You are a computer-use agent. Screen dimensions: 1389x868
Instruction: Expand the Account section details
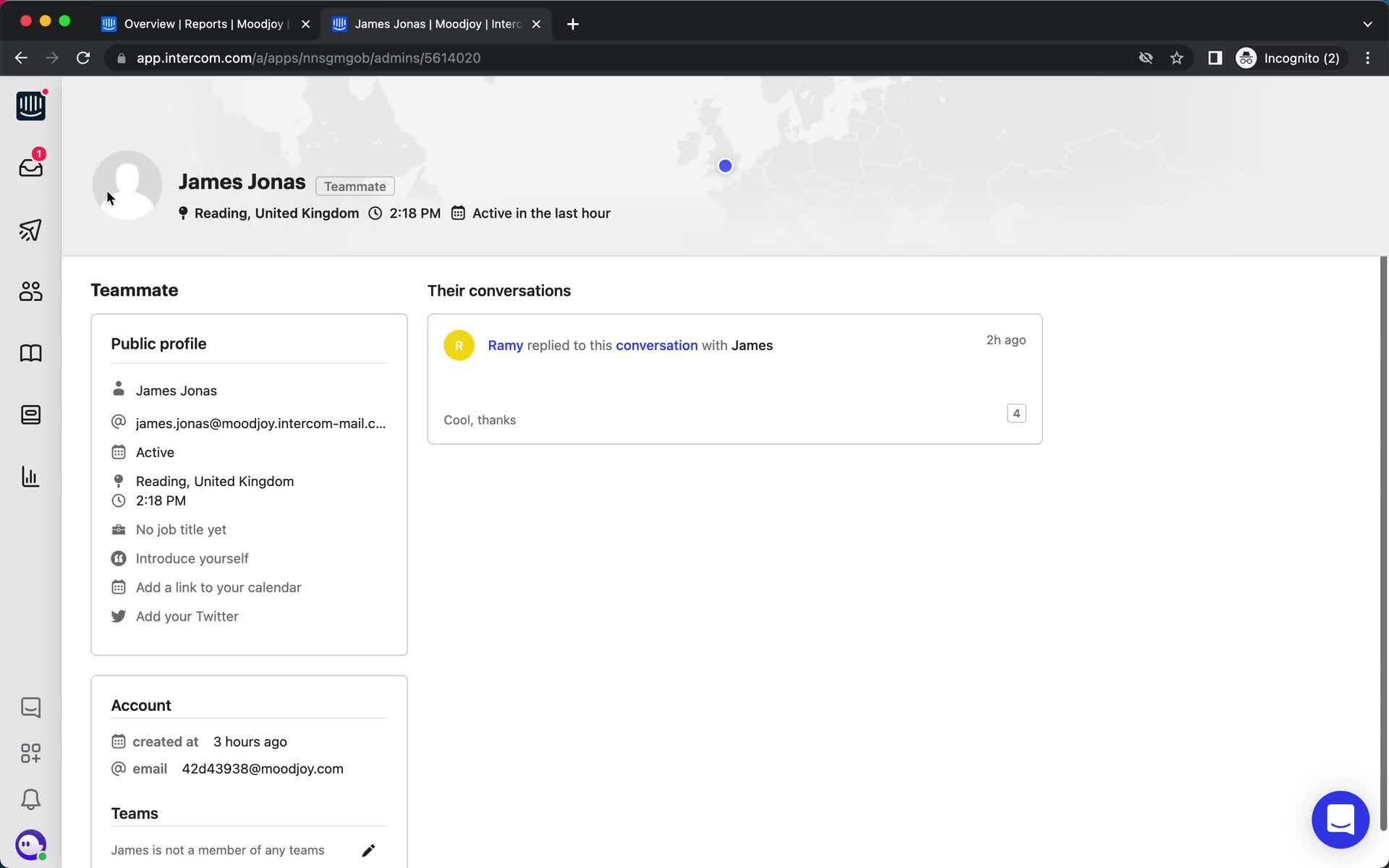pos(141,705)
